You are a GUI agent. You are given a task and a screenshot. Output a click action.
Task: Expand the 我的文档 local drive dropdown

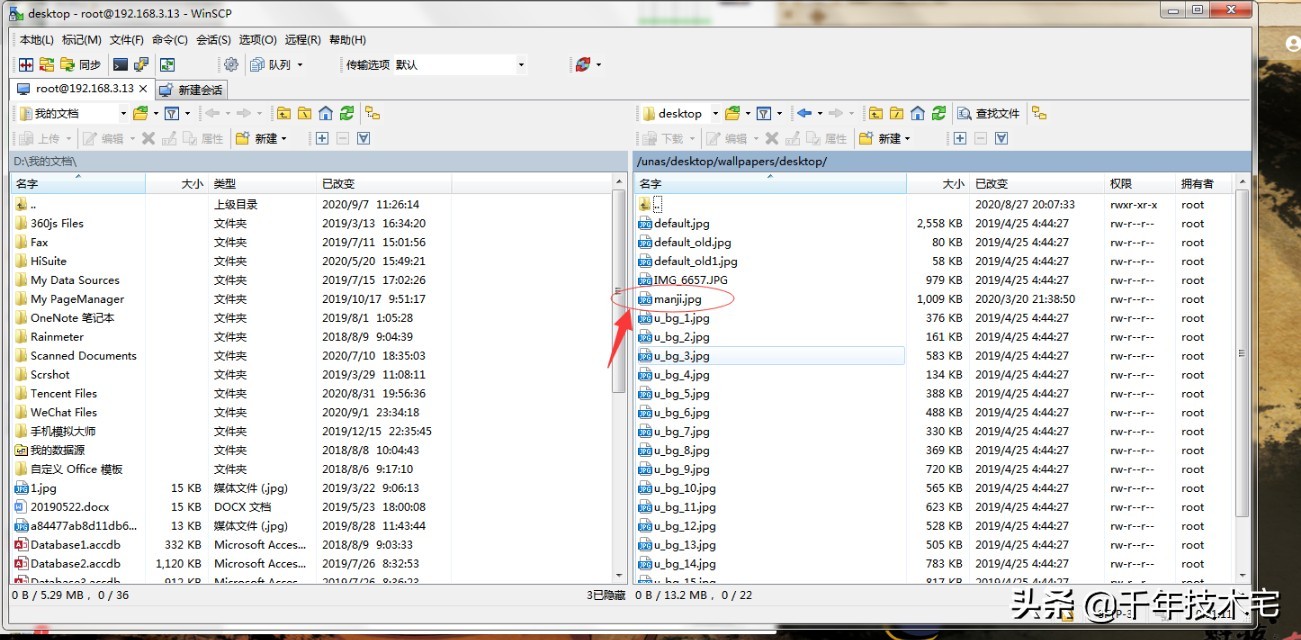click(123, 114)
